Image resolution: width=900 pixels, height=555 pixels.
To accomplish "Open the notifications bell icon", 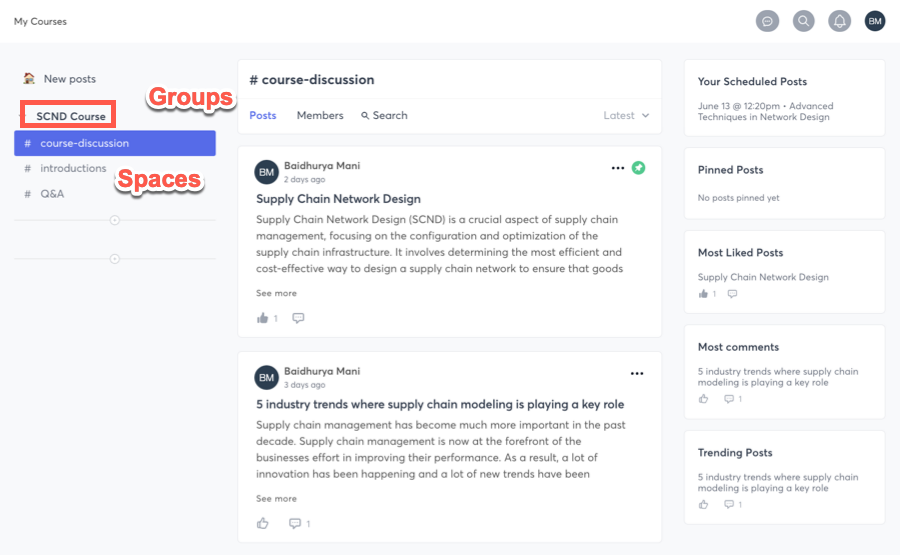I will pos(839,21).
